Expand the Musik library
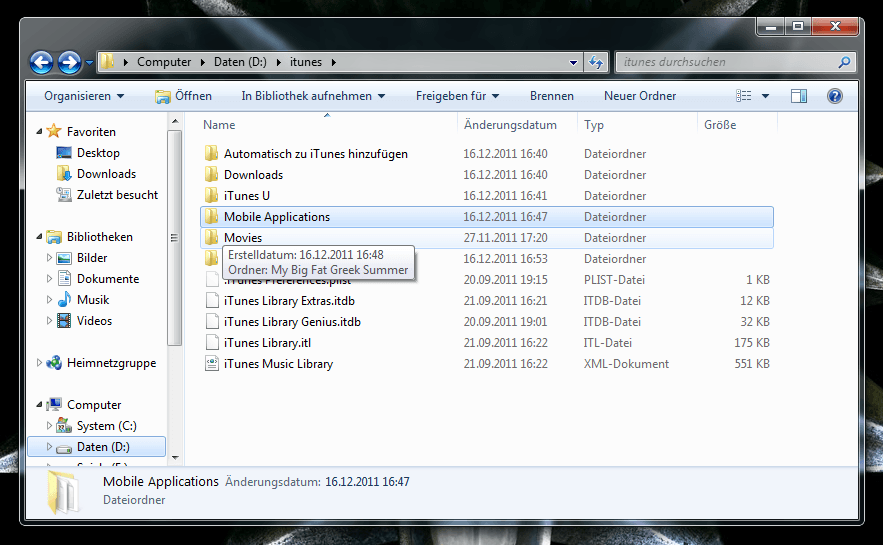The image size is (883, 545). point(49,300)
